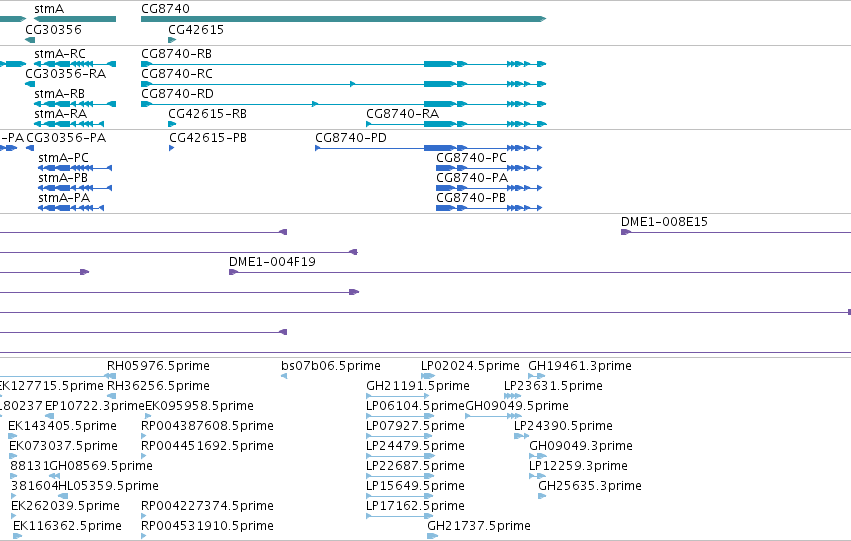Click the LP22687.5prime EST label
The image size is (851, 541).
click(415, 466)
